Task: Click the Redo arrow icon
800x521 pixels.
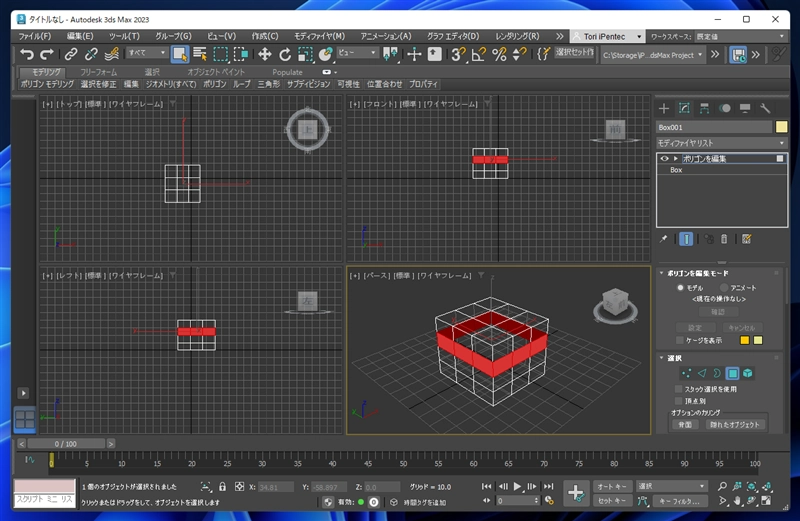Action: tap(47, 54)
